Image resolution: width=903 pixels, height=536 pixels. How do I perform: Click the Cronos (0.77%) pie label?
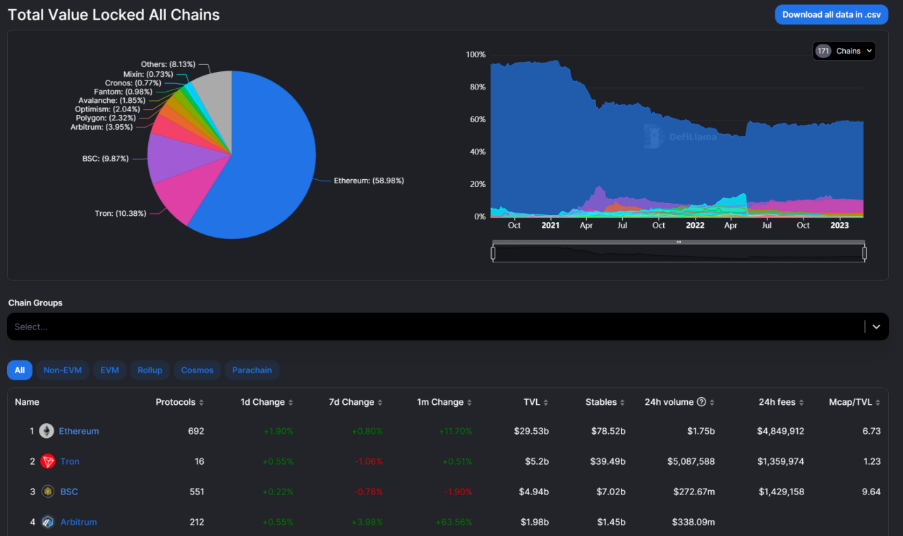(133, 83)
